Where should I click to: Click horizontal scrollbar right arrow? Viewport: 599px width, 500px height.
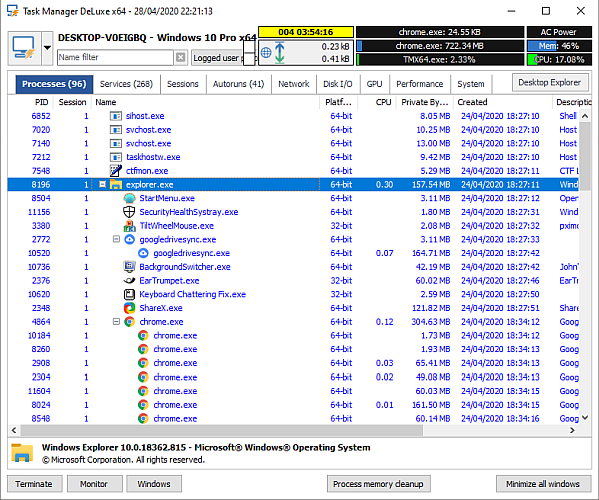[x=572, y=430]
